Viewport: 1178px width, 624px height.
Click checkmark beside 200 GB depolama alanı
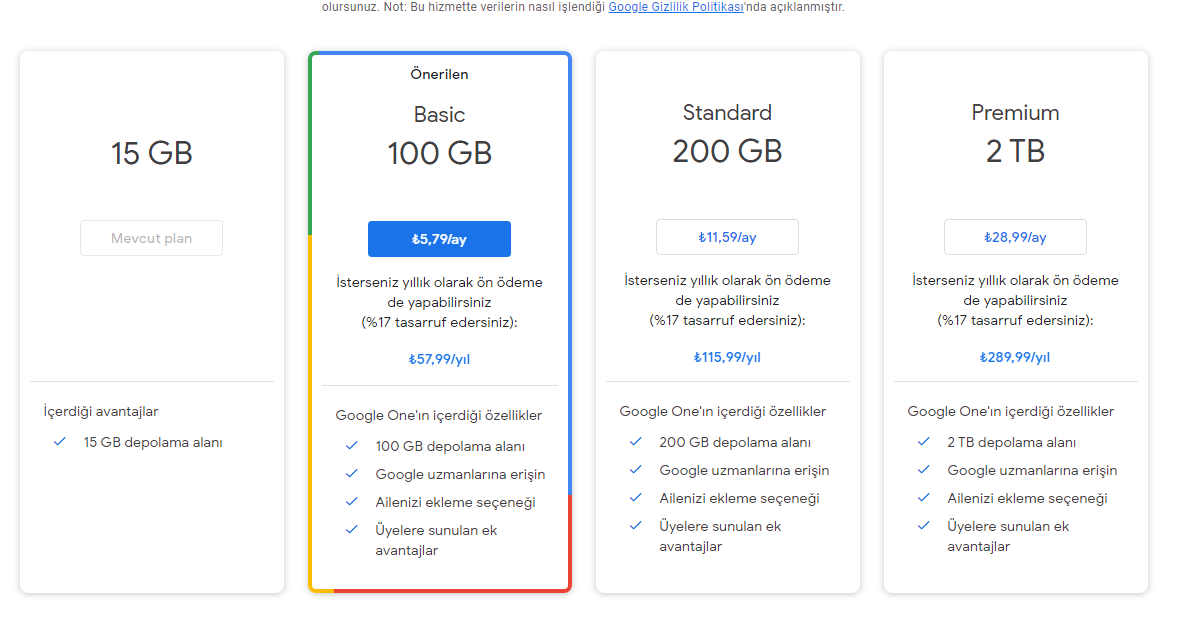pos(636,442)
